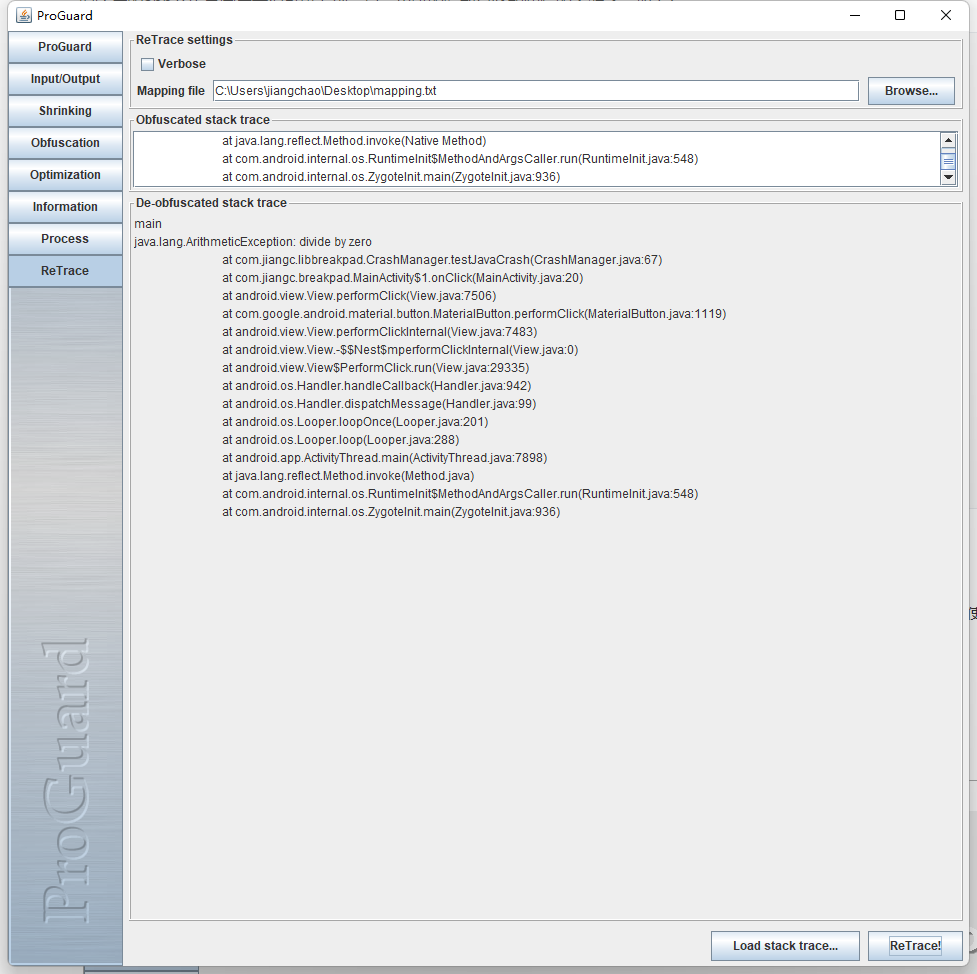Click the "main" line in the de-obfuscated trace
Image resolution: width=977 pixels, height=974 pixels.
[x=148, y=224]
